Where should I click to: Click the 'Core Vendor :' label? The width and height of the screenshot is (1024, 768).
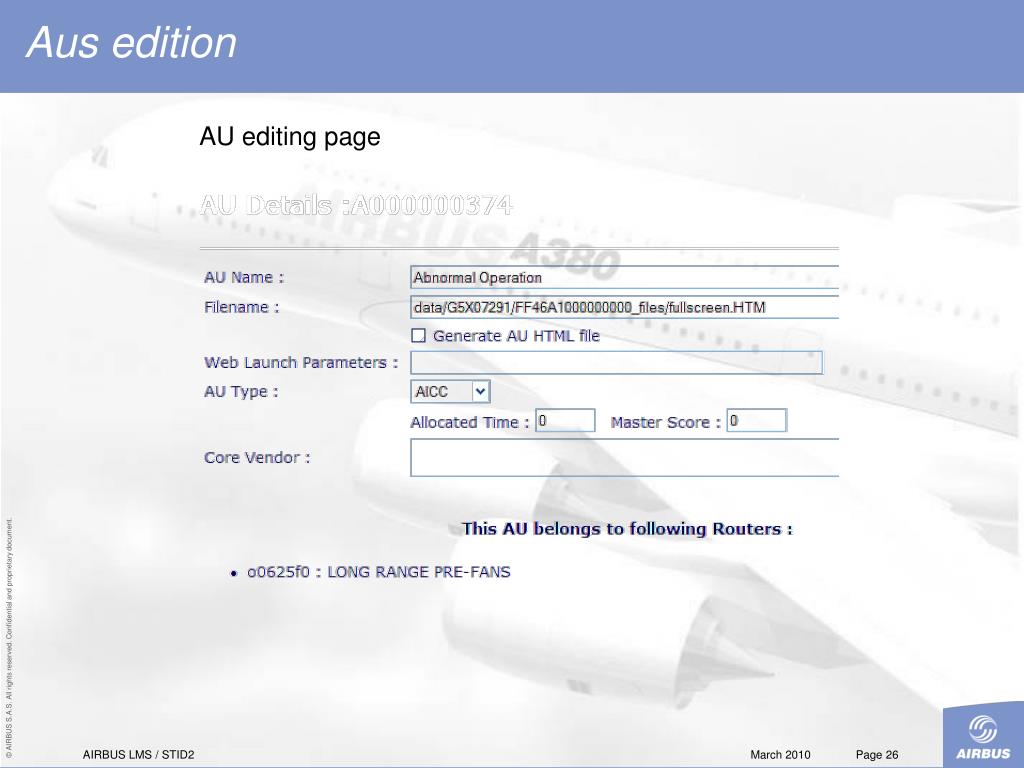point(257,458)
